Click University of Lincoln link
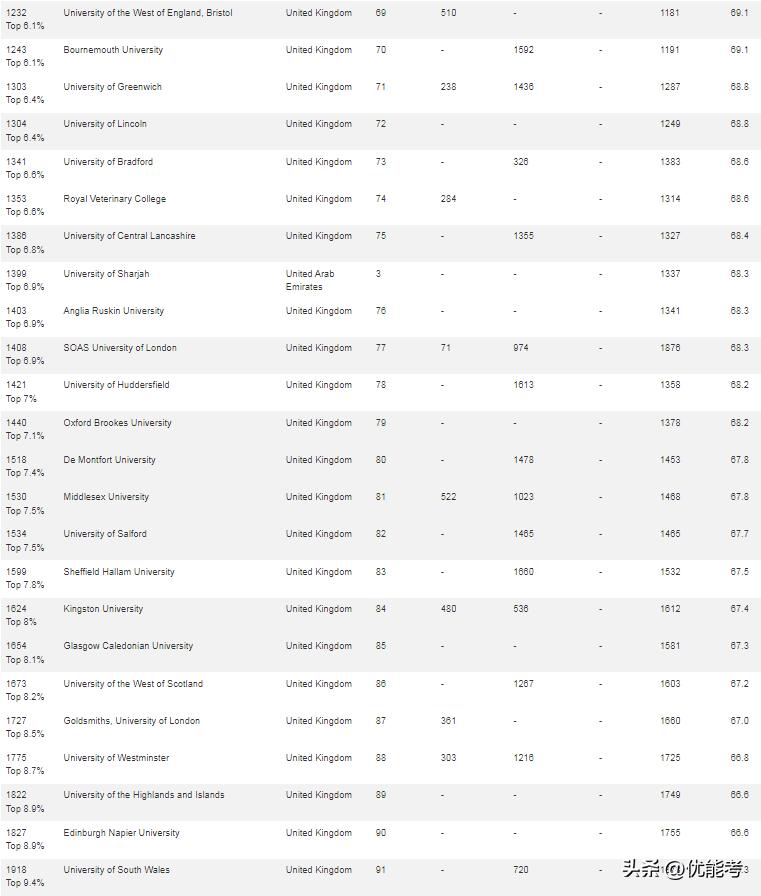This screenshot has width=761, height=896. pos(105,124)
